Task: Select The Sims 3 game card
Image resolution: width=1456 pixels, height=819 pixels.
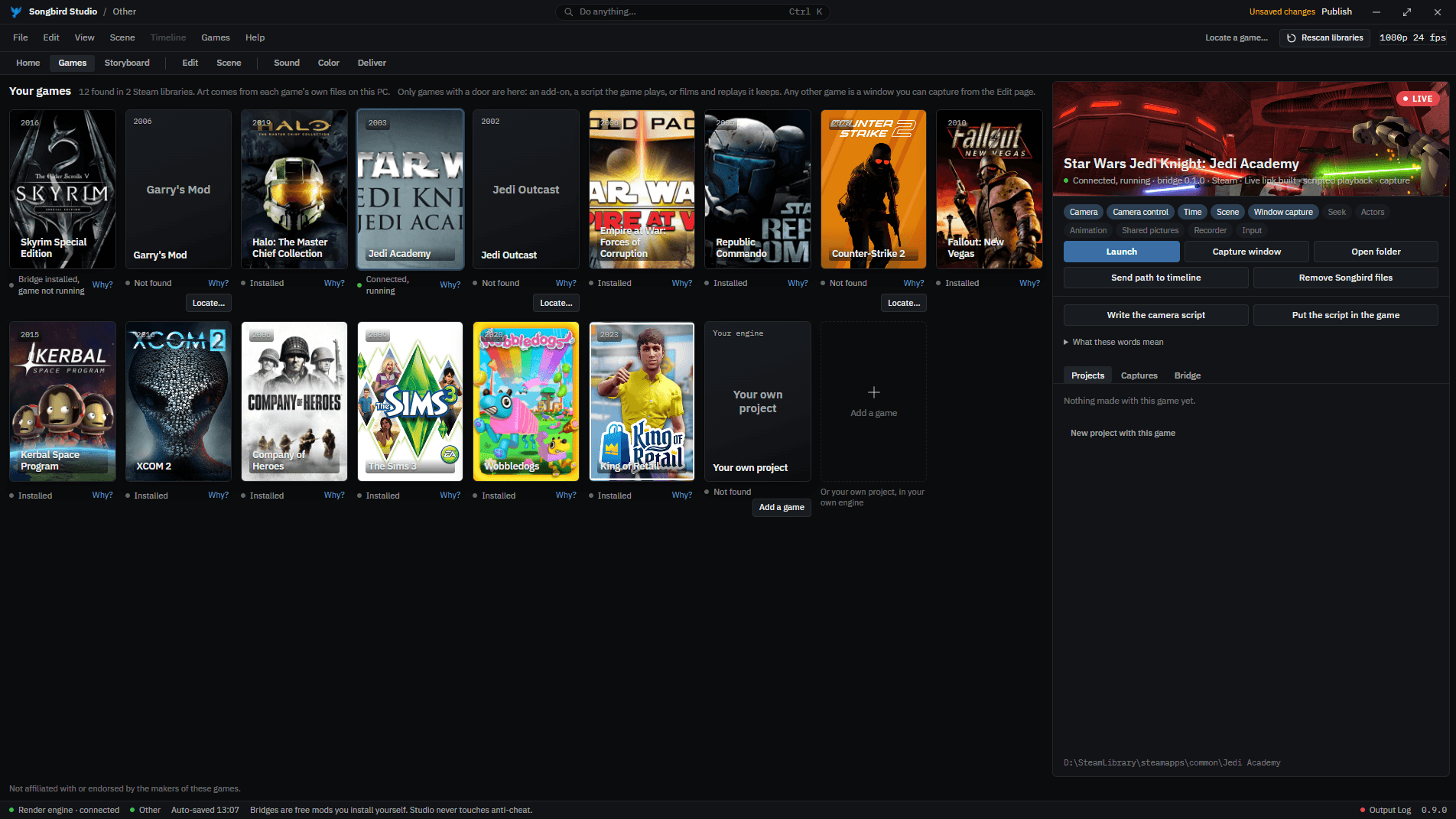Action: click(x=410, y=401)
